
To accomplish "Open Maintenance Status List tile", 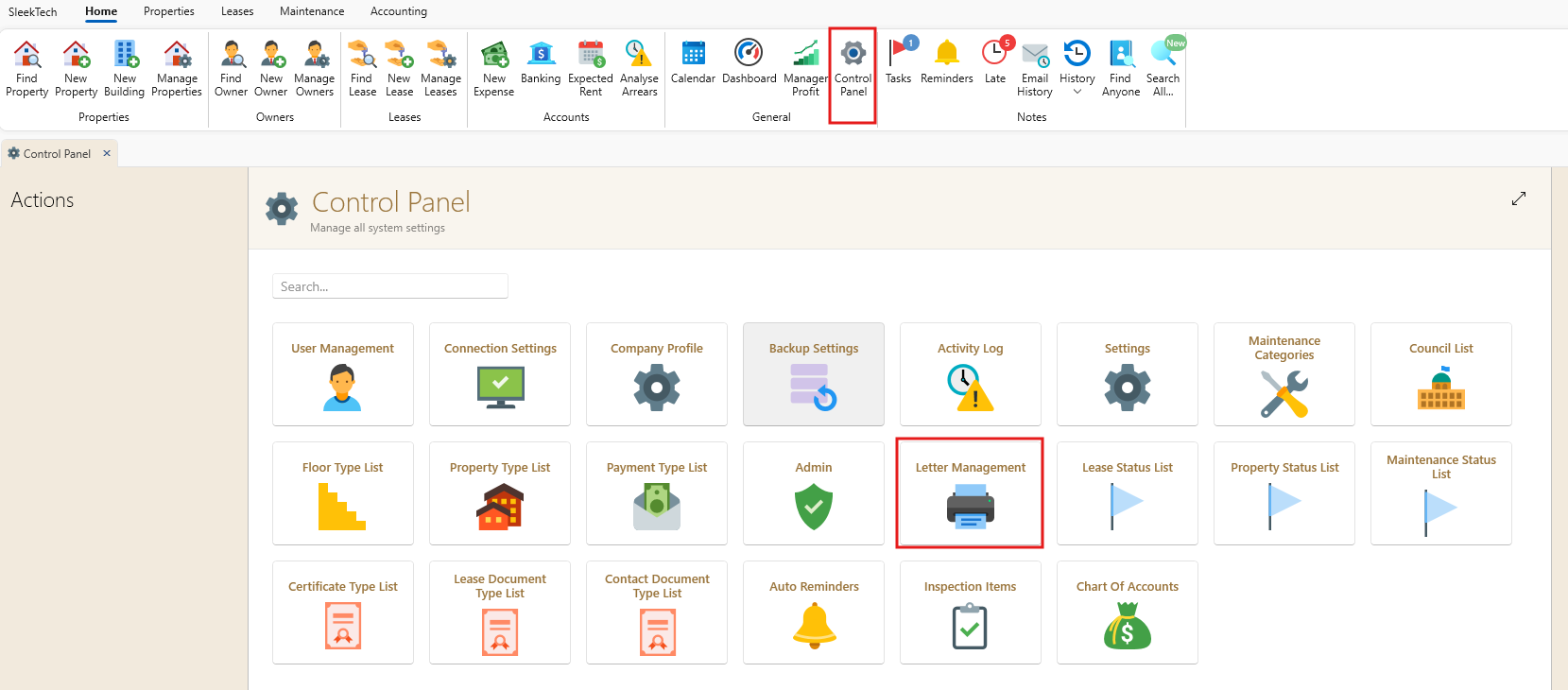I will coord(1441,493).
